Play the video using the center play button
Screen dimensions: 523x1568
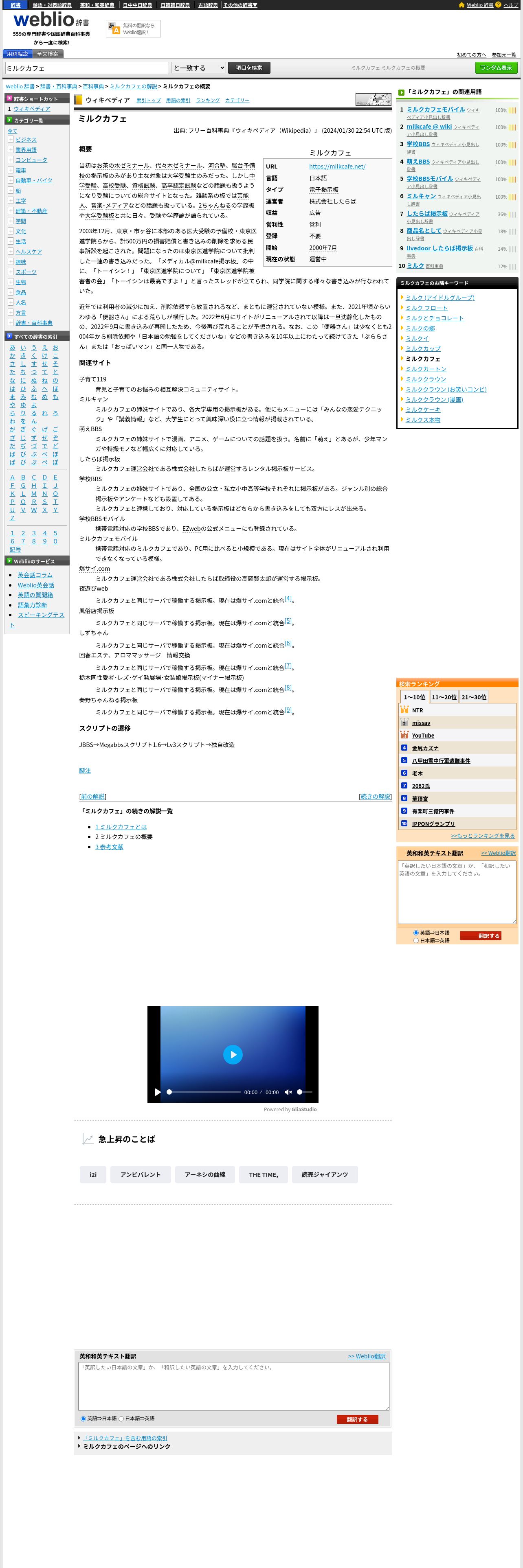click(x=233, y=1054)
